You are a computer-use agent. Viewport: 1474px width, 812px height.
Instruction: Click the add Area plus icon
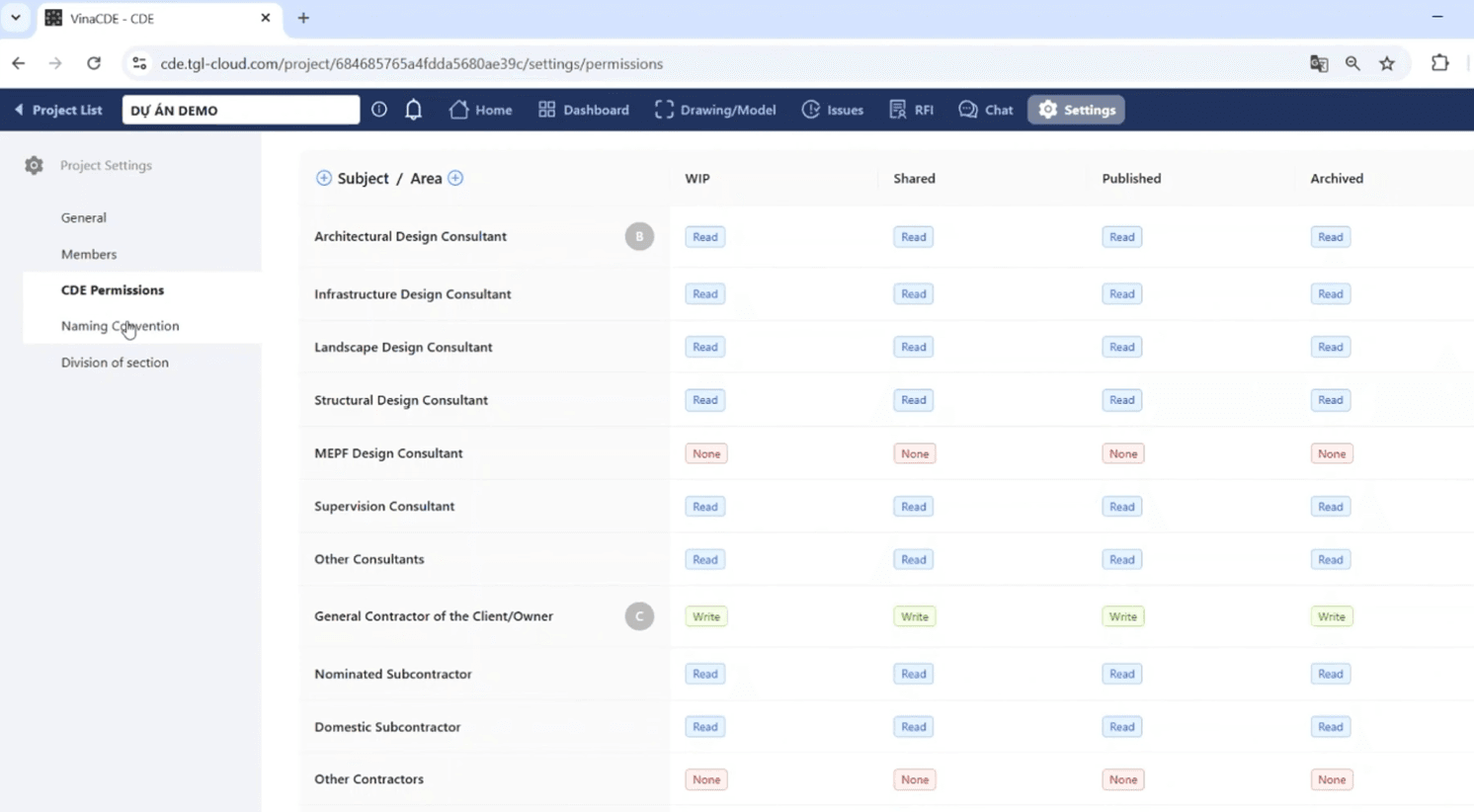click(x=455, y=178)
